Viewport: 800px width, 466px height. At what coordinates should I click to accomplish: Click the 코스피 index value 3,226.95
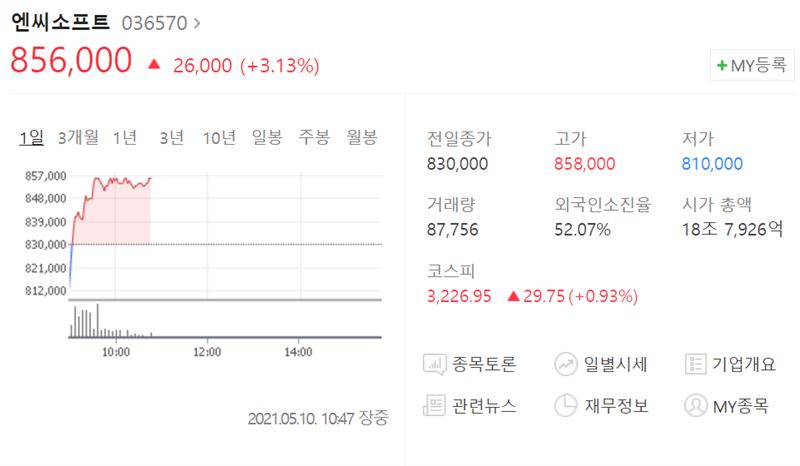pos(459,296)
